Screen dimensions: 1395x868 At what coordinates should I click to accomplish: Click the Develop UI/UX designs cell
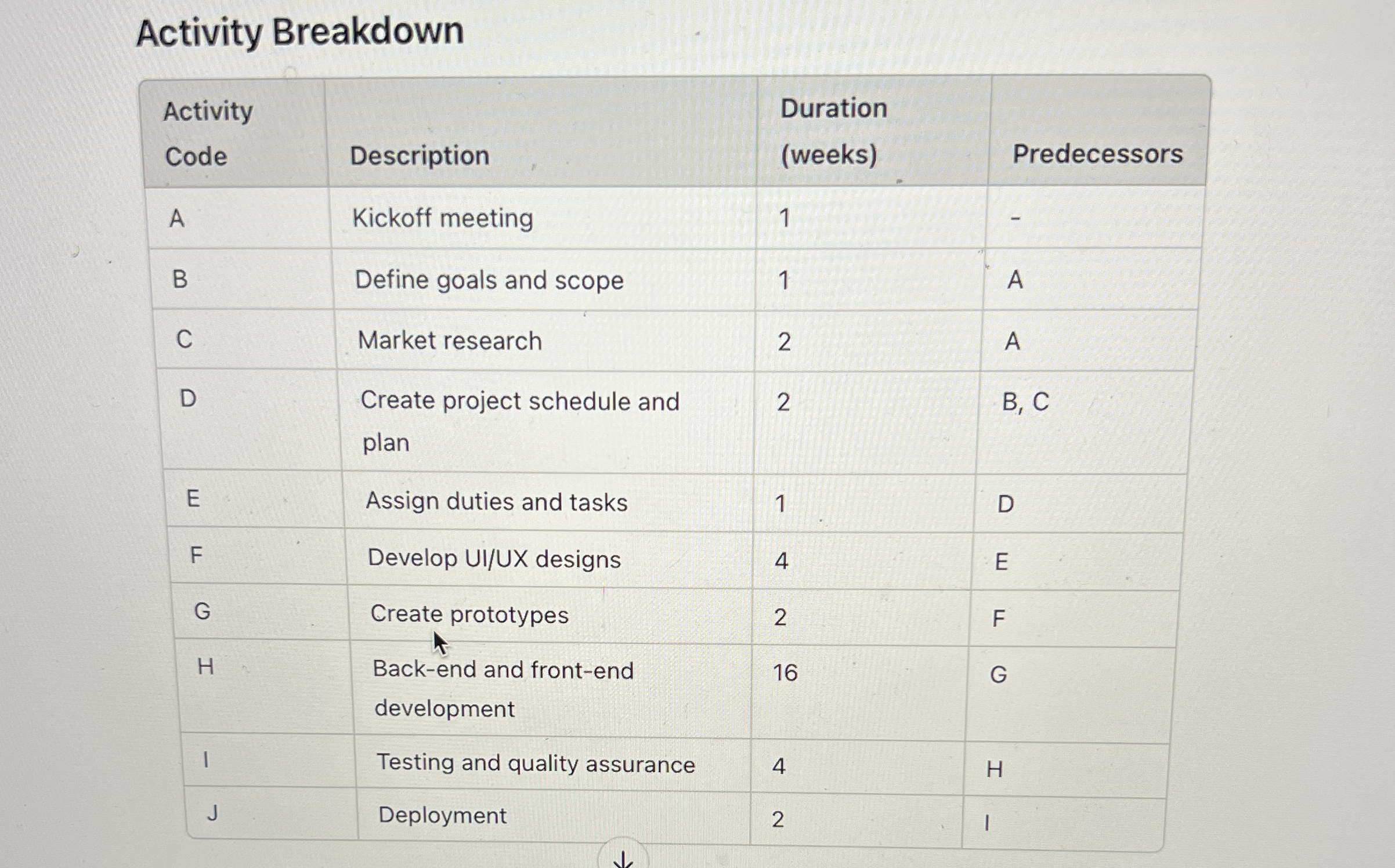coord(550,559)
